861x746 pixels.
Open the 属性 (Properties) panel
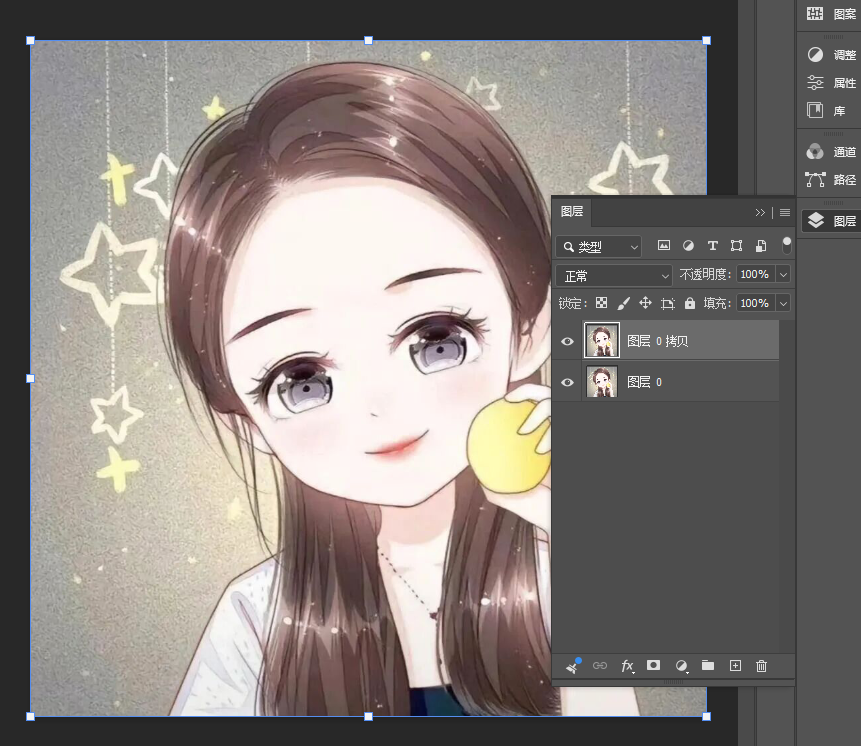pos(831,82)
